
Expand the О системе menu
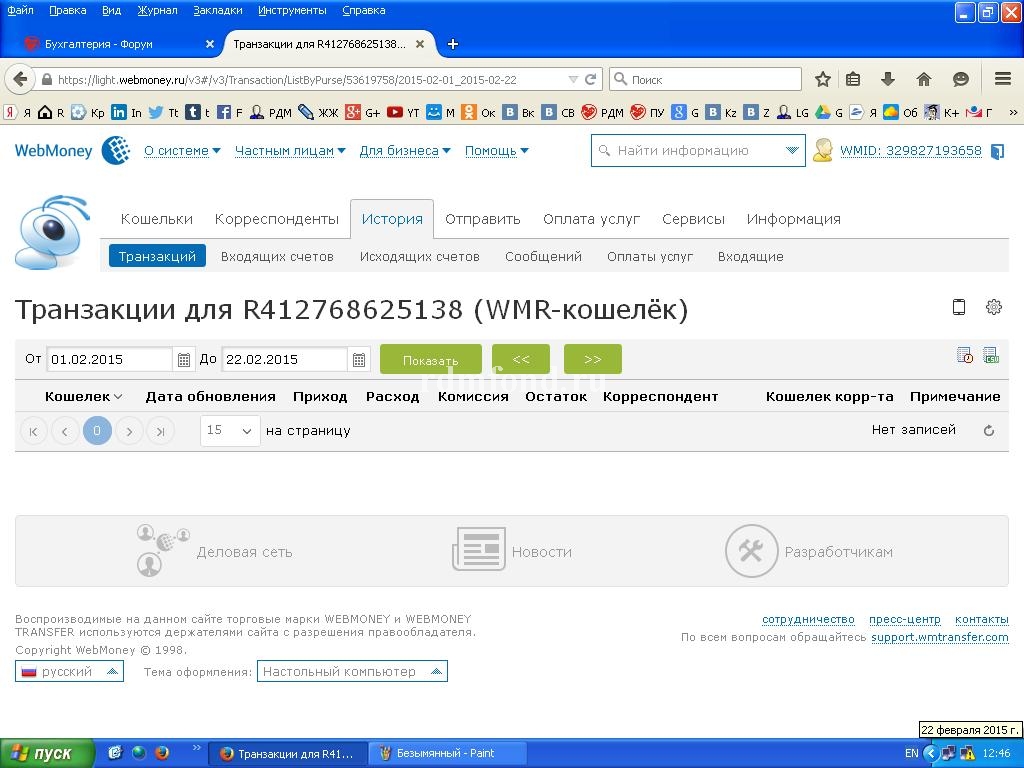click(182, 151)
